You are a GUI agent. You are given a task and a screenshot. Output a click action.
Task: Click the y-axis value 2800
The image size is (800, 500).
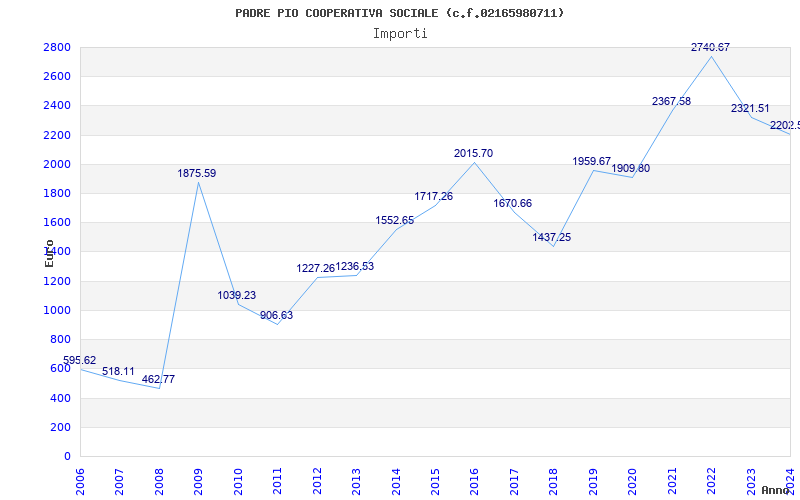point(57,47)
